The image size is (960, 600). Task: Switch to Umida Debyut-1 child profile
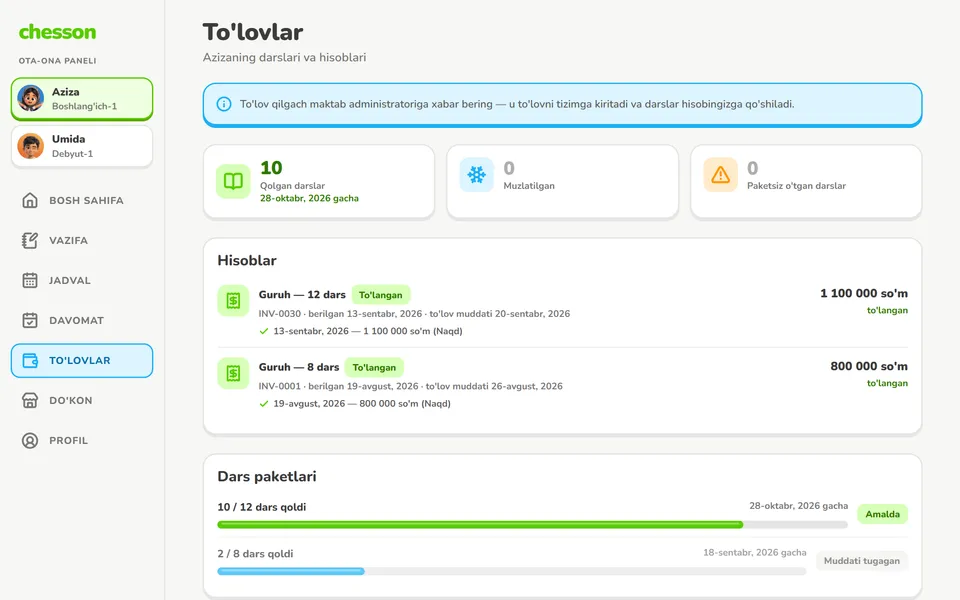point(82,146)
